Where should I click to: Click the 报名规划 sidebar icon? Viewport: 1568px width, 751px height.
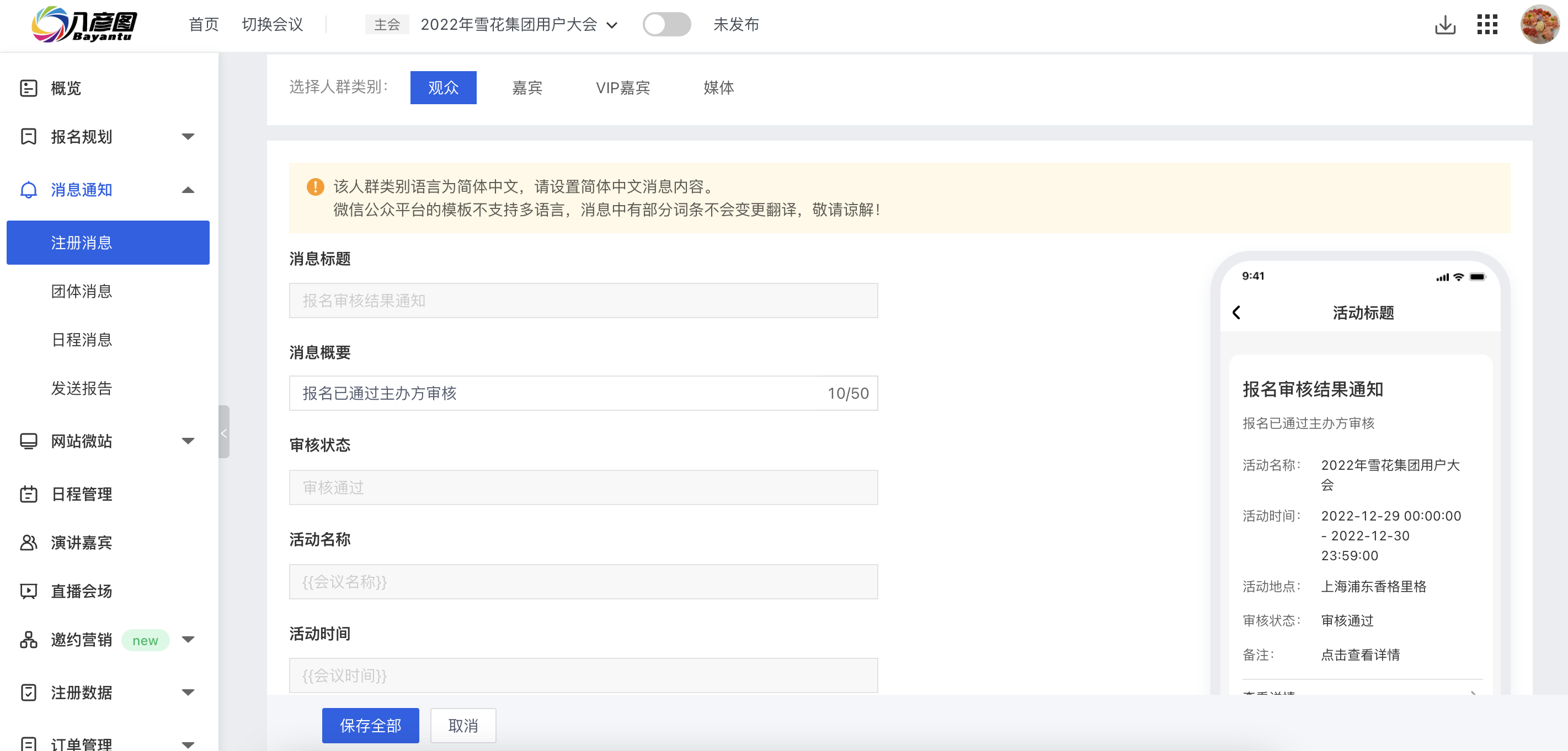(x=29, y=136)
